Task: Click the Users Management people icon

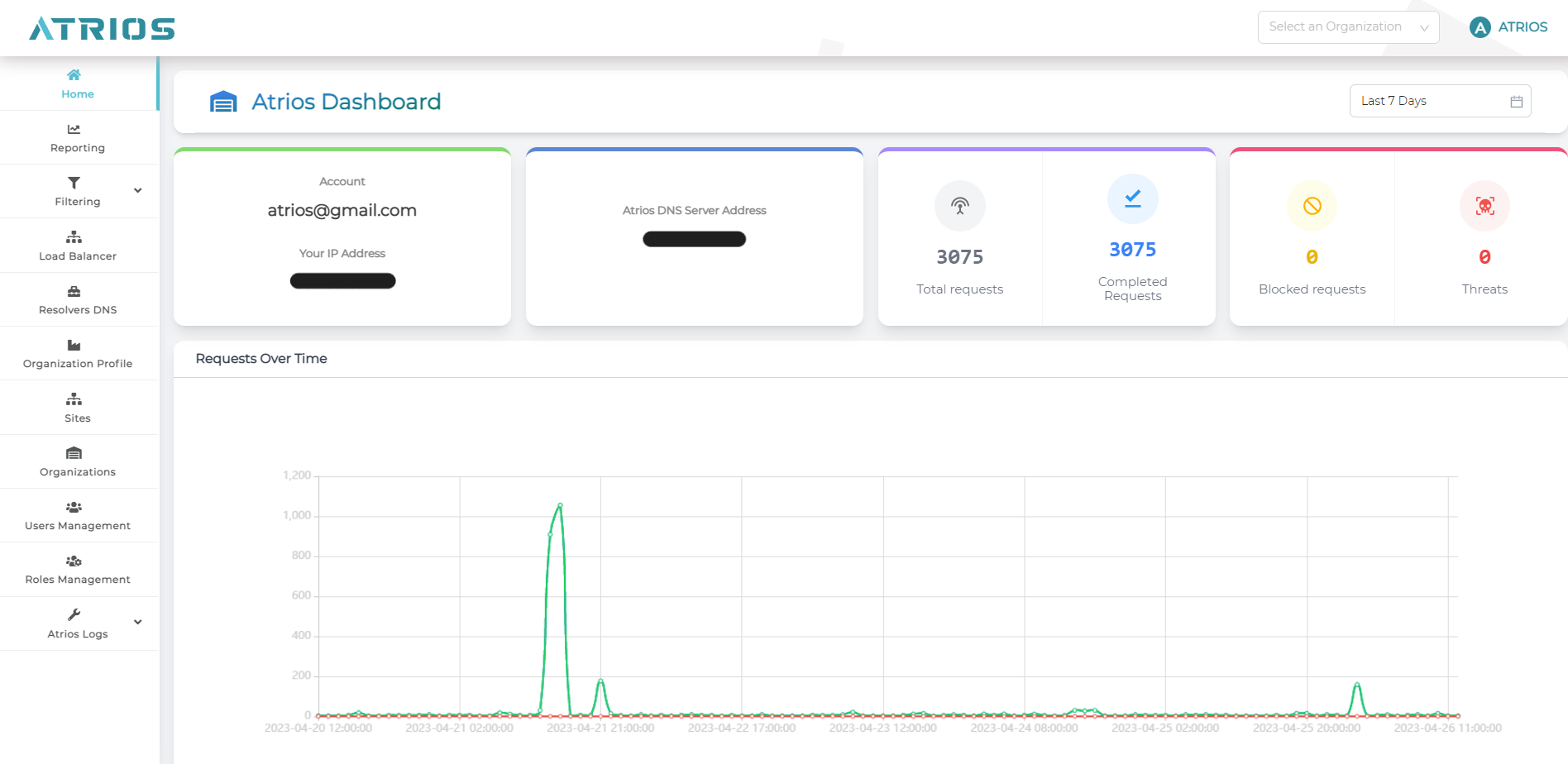Action: click(74, 507)
